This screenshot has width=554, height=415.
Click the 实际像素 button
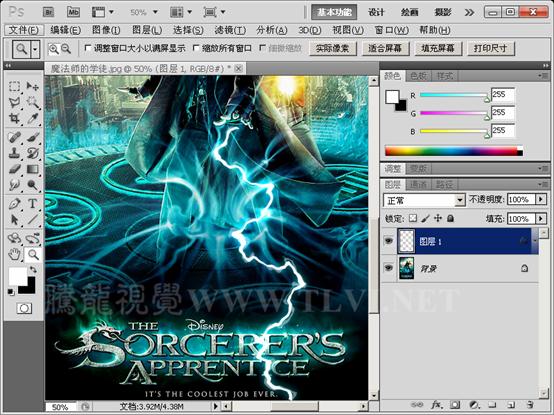tap(332, 48)
